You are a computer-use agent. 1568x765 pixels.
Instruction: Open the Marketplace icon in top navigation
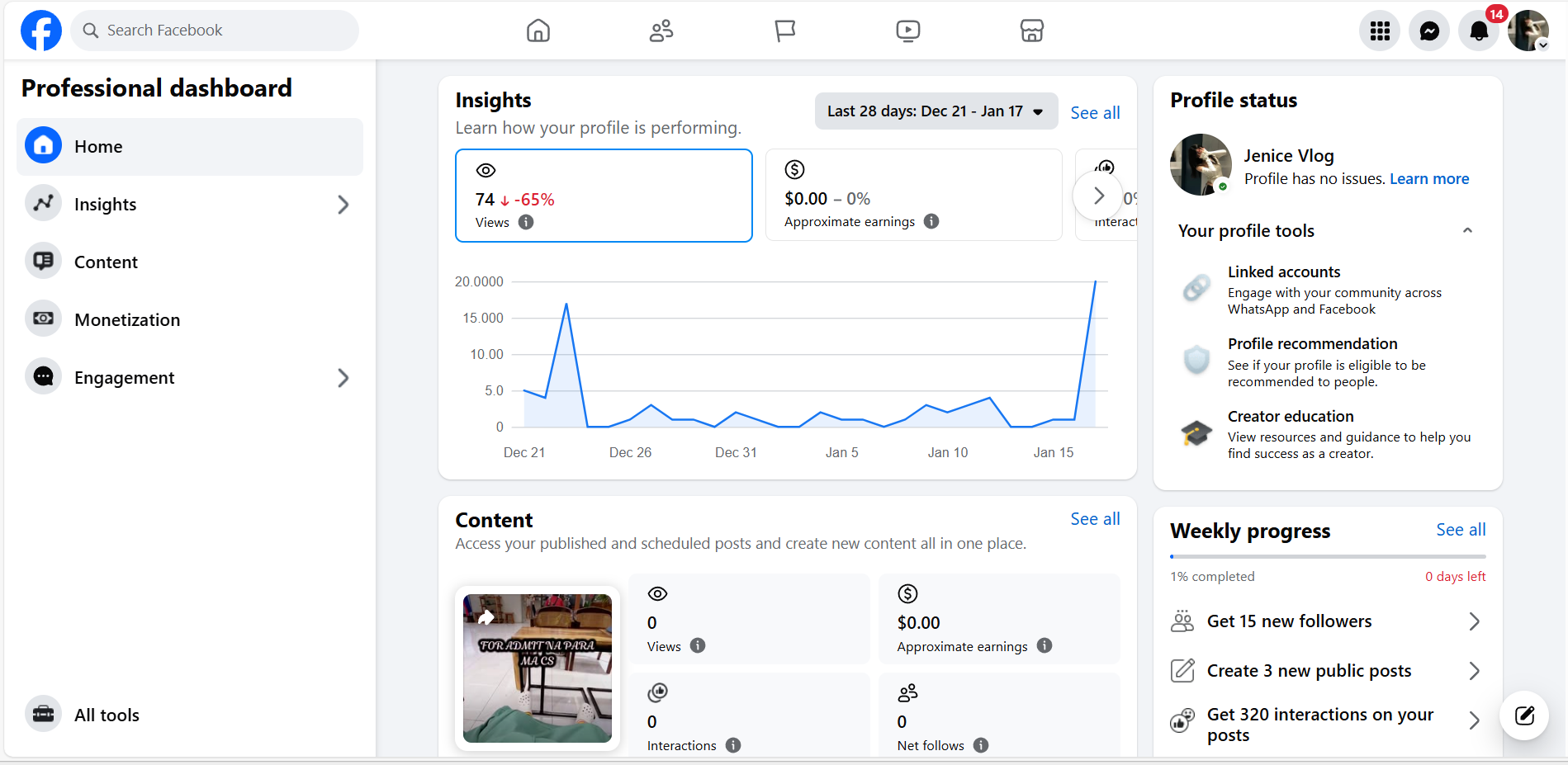point(1032,31)
